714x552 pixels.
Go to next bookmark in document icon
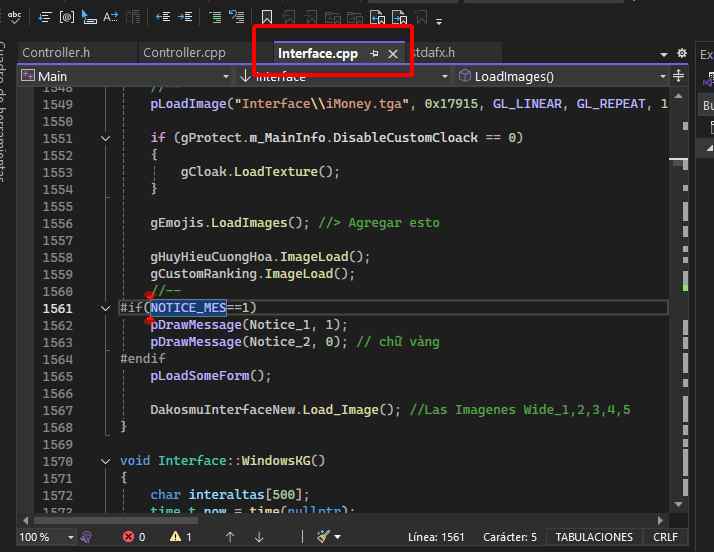[399, 17]
